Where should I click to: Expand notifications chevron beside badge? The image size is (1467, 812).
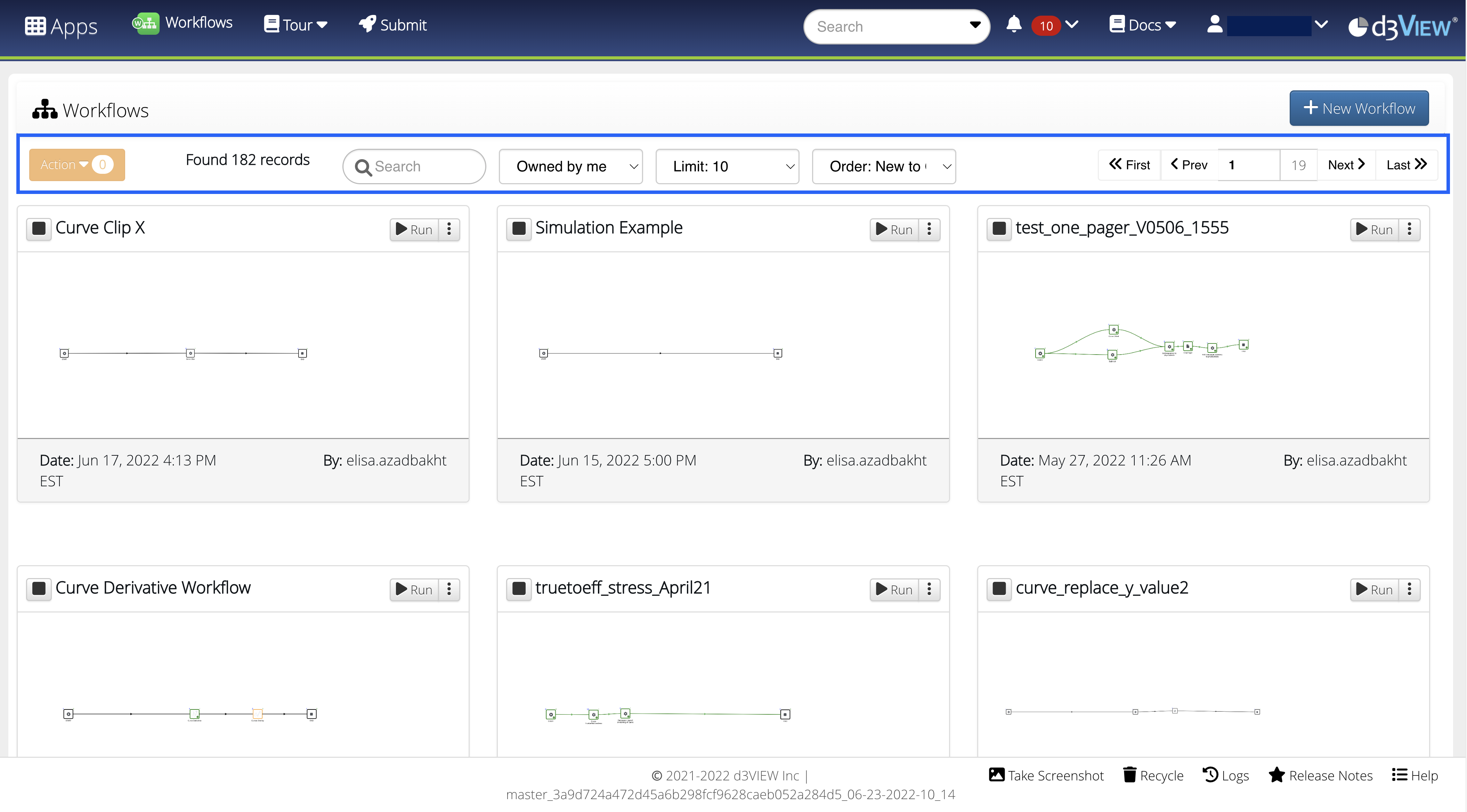pos(1072,24)
